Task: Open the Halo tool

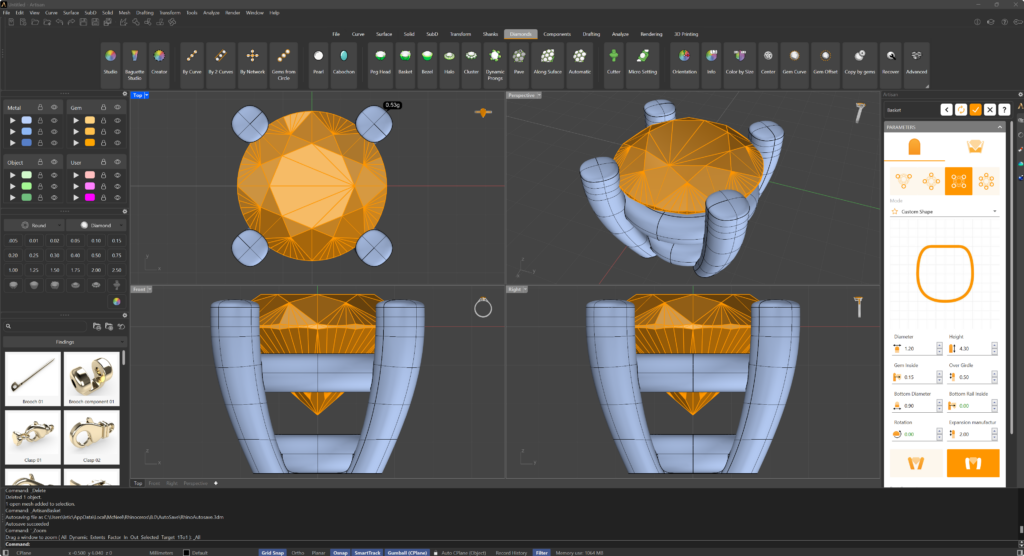Action: (449, 62)
